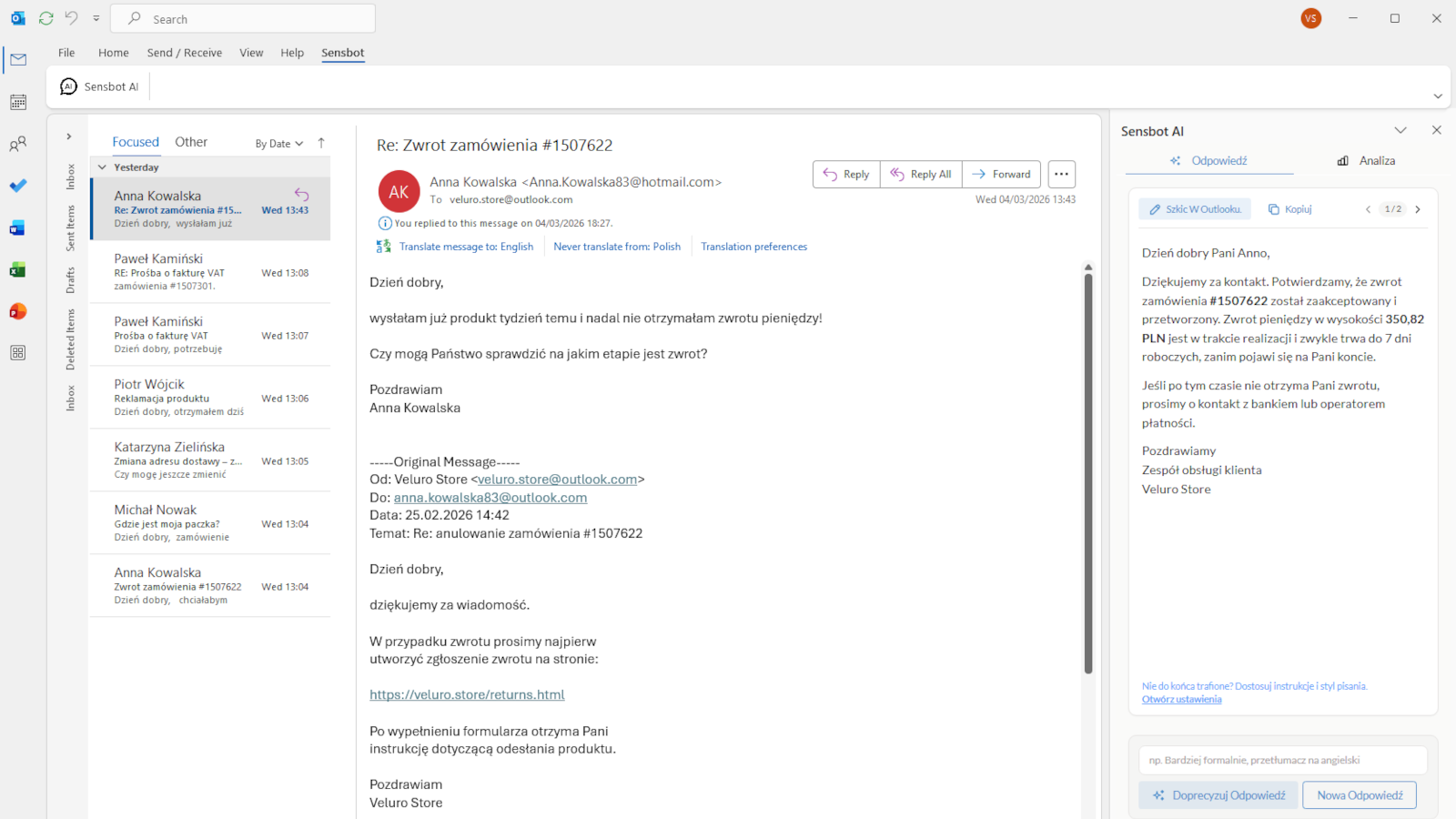Open the More Apps grid icon
The image size is (1456, 819).
[x=18, y=353]
